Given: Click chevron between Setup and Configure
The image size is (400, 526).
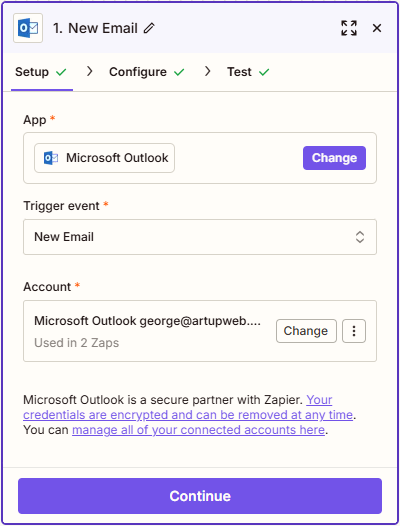Looking at the screenshot, I should [89, 71].
